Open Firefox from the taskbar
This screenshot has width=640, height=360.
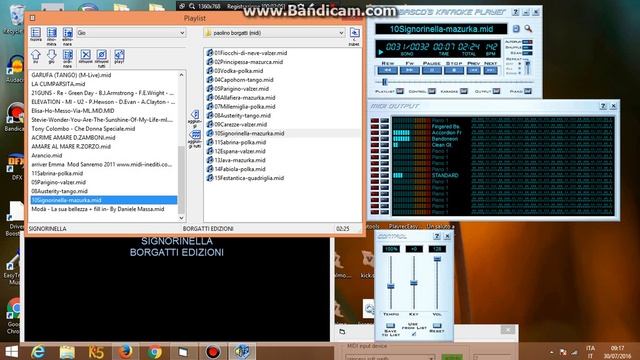click(125, 351)
